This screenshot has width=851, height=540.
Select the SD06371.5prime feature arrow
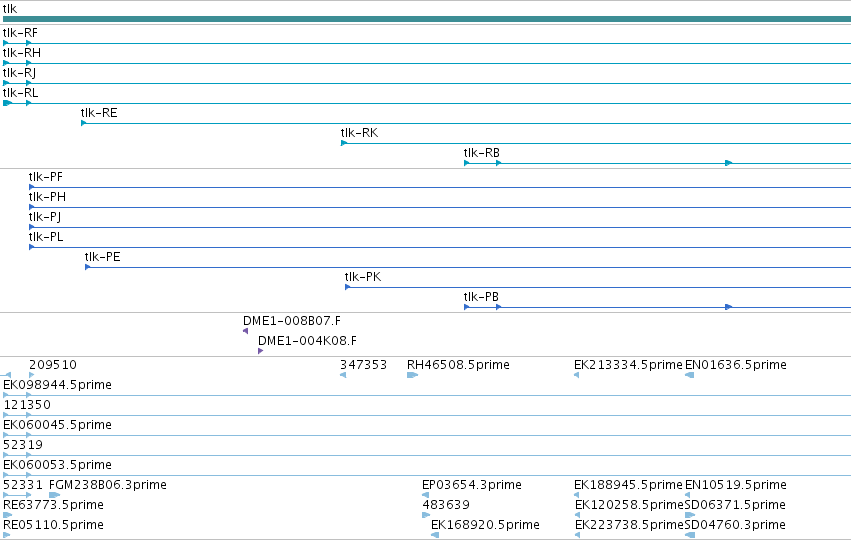pos(690,516)
